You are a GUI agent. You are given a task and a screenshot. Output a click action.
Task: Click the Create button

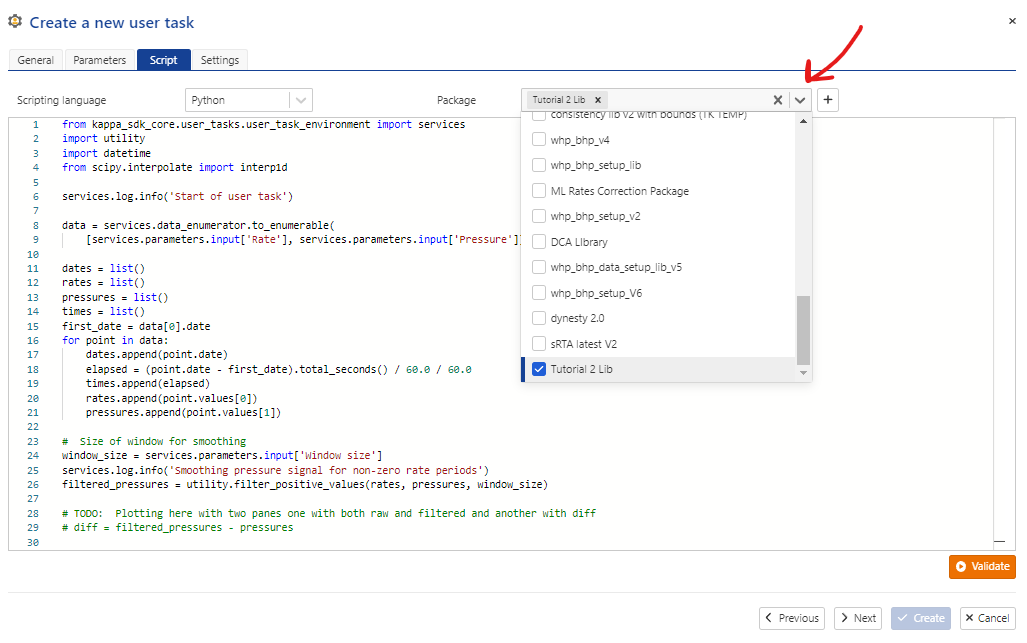(920, 618)
